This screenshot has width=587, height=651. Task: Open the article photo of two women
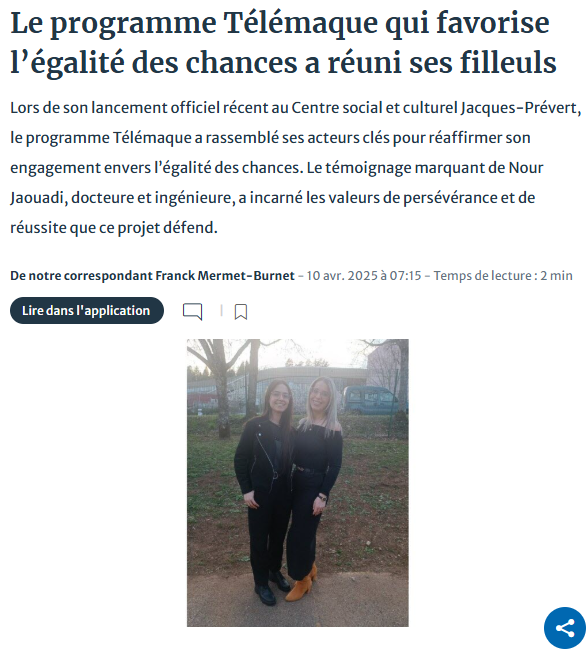(x=298, y=483)
